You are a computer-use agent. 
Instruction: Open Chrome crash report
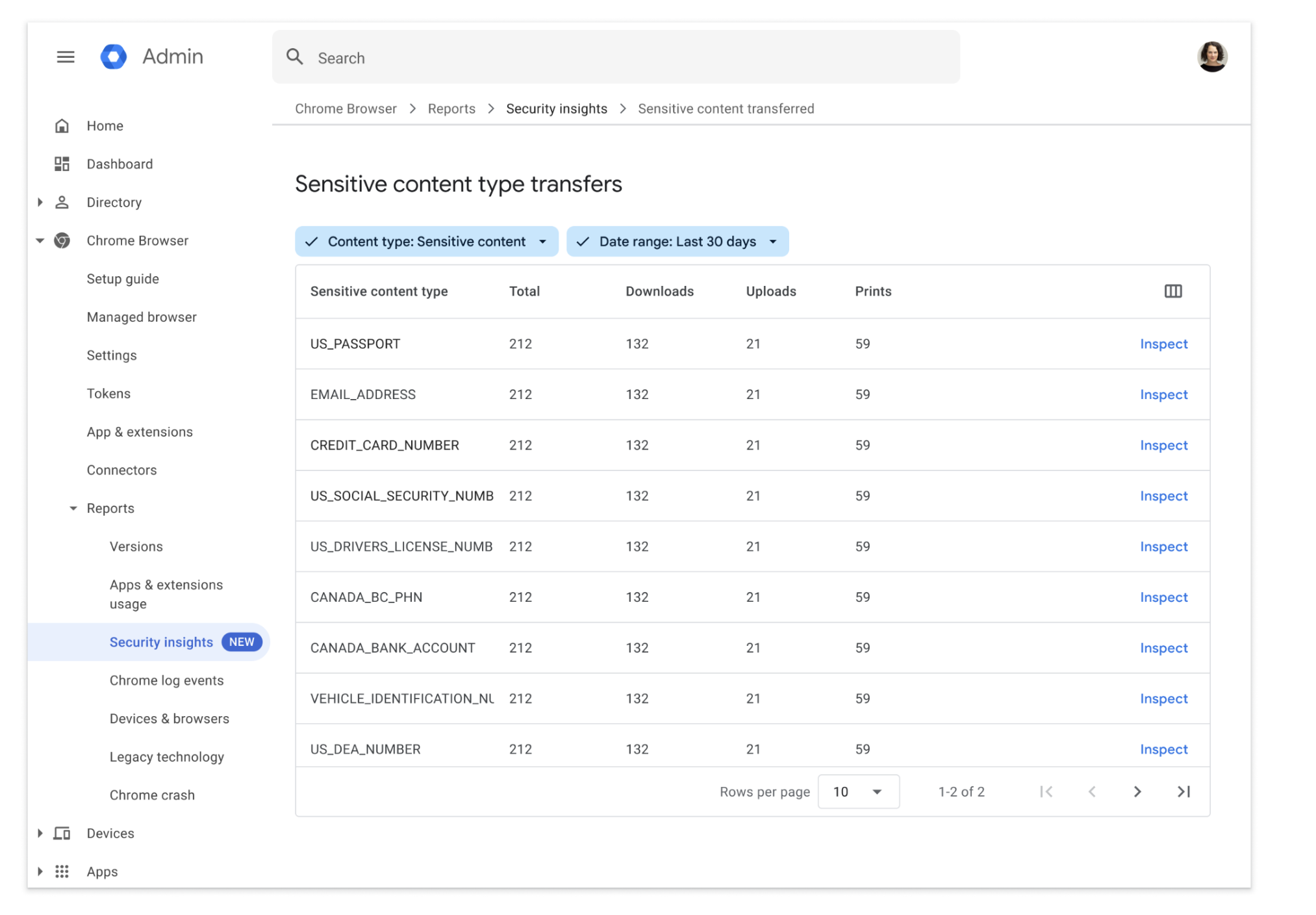pos(152,795)
